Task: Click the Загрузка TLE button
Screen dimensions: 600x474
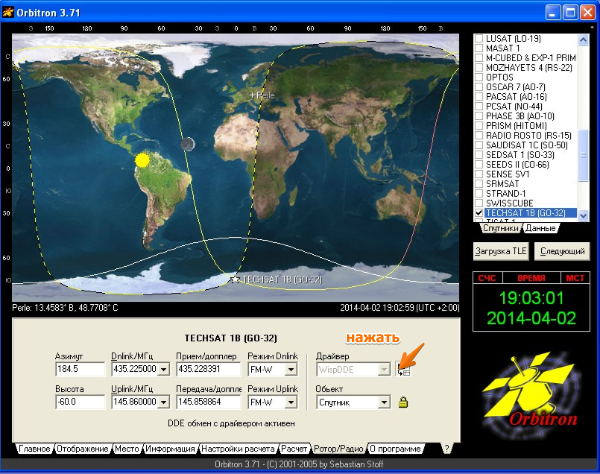Action: coord(501,251)
